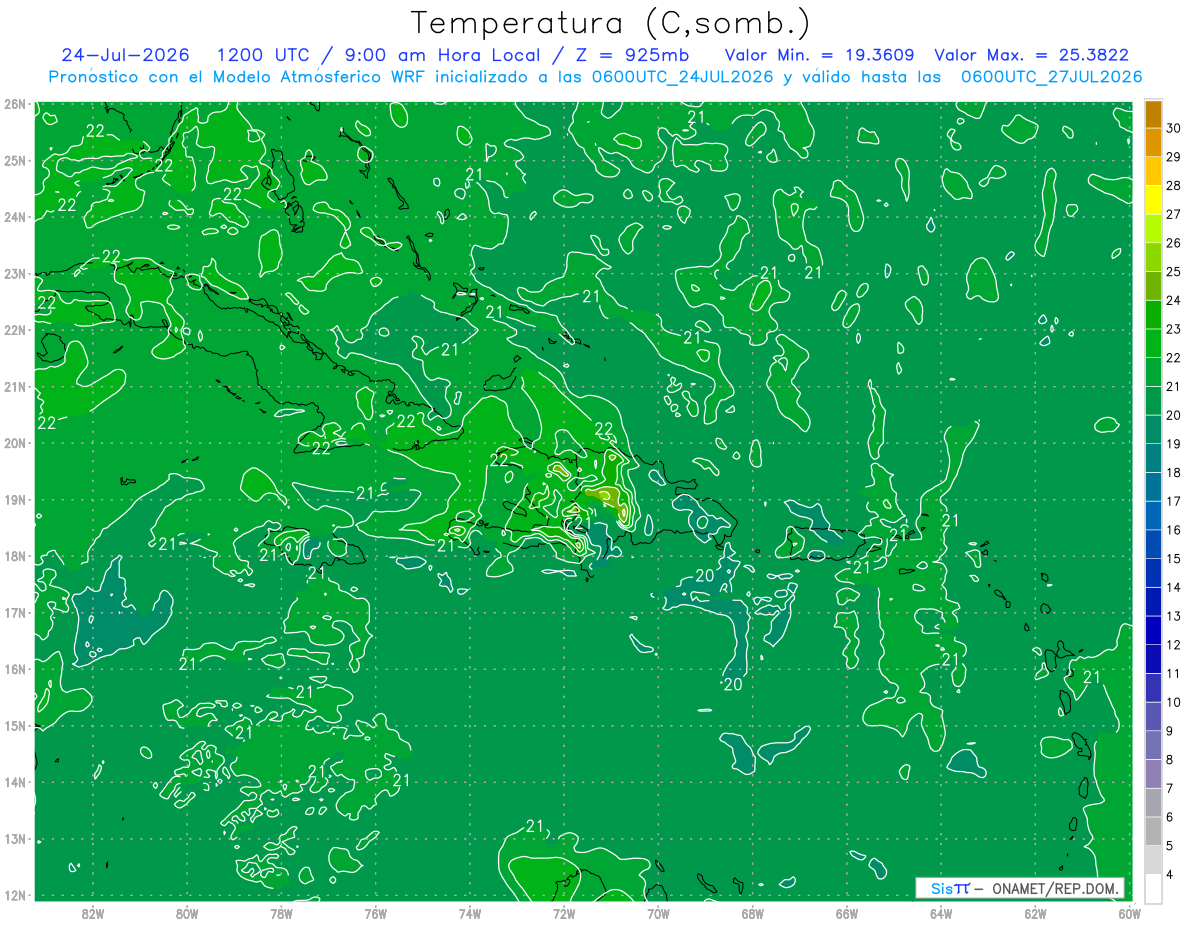
Task: Click the 60W longitude axis label
Action: (1130, 913)
